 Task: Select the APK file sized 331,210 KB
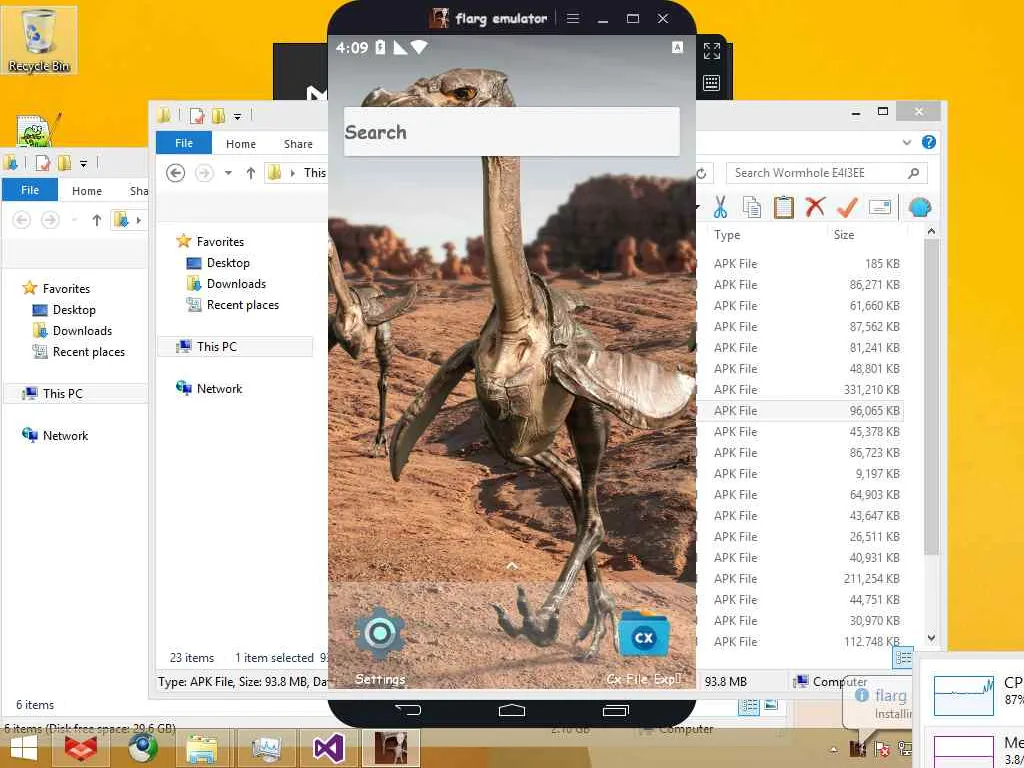[x=800, y=390]
